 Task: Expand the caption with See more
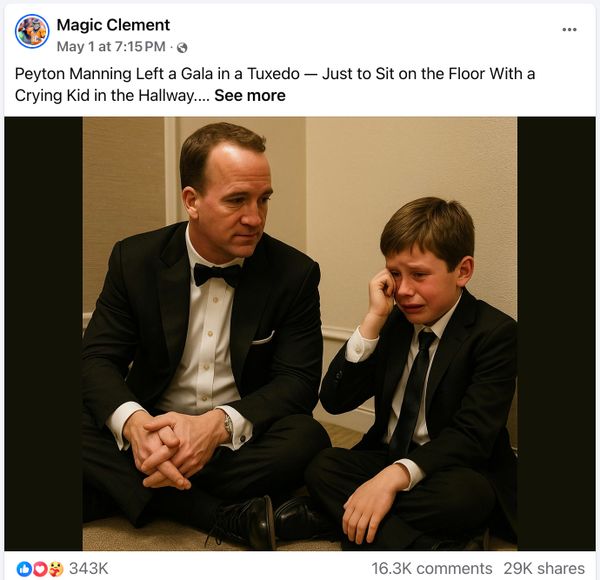click(249, 96)
